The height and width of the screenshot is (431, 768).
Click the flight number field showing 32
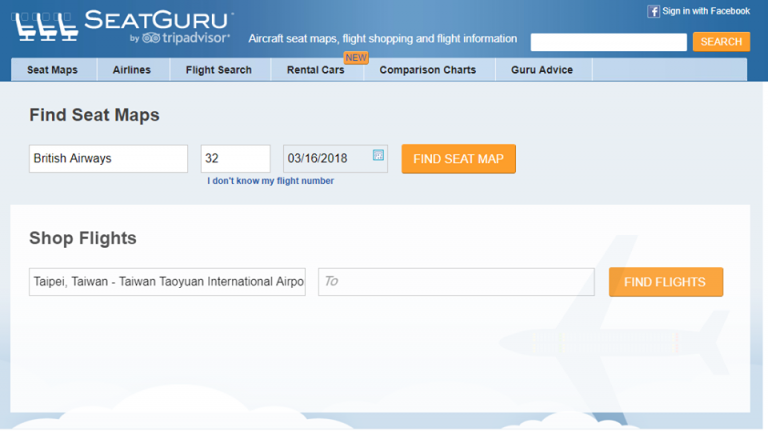click(x=236, y=159)
